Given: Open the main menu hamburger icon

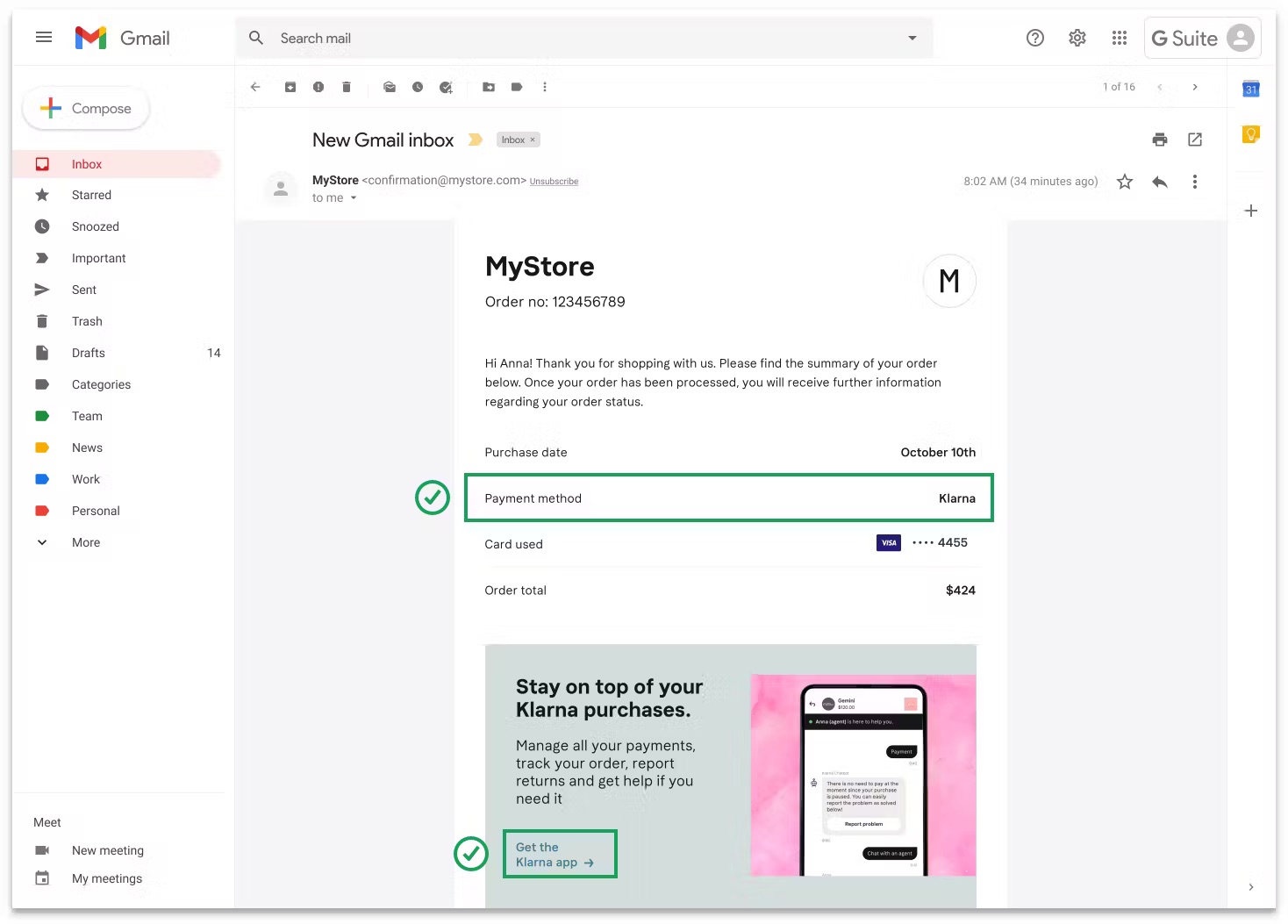Looking at the screenshot, I should pyautogui.click(x=44, y=37).
